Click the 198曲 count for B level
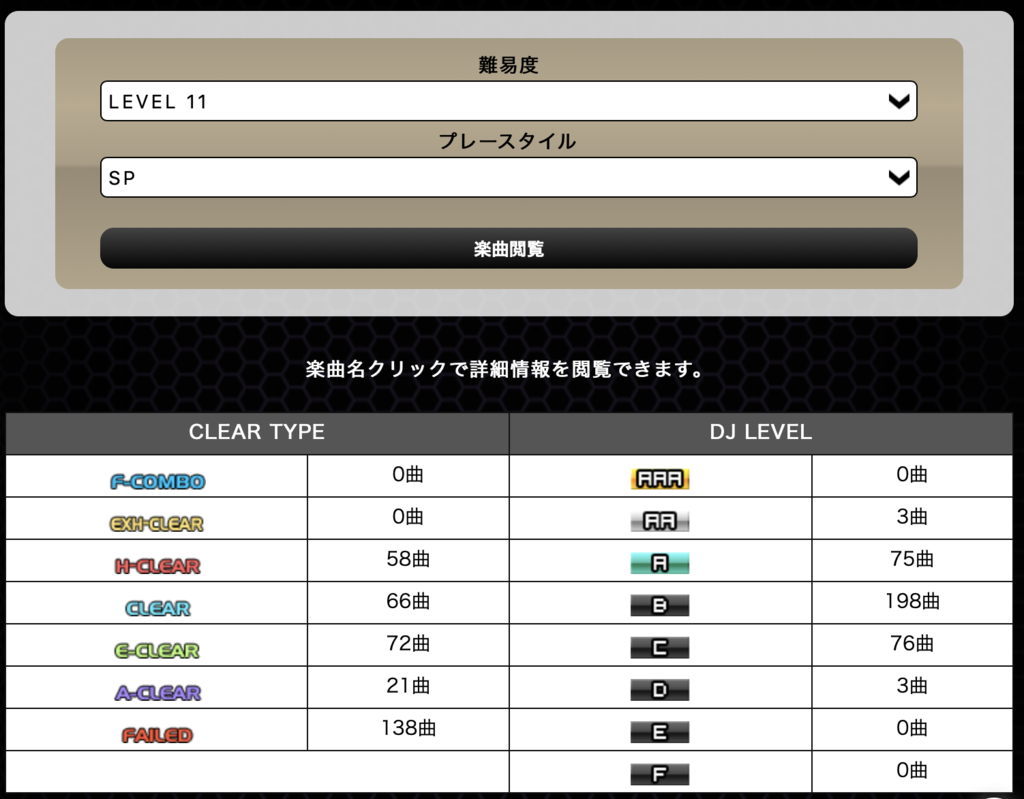Viewport: 1024px width, 799px height. (912, 601)
